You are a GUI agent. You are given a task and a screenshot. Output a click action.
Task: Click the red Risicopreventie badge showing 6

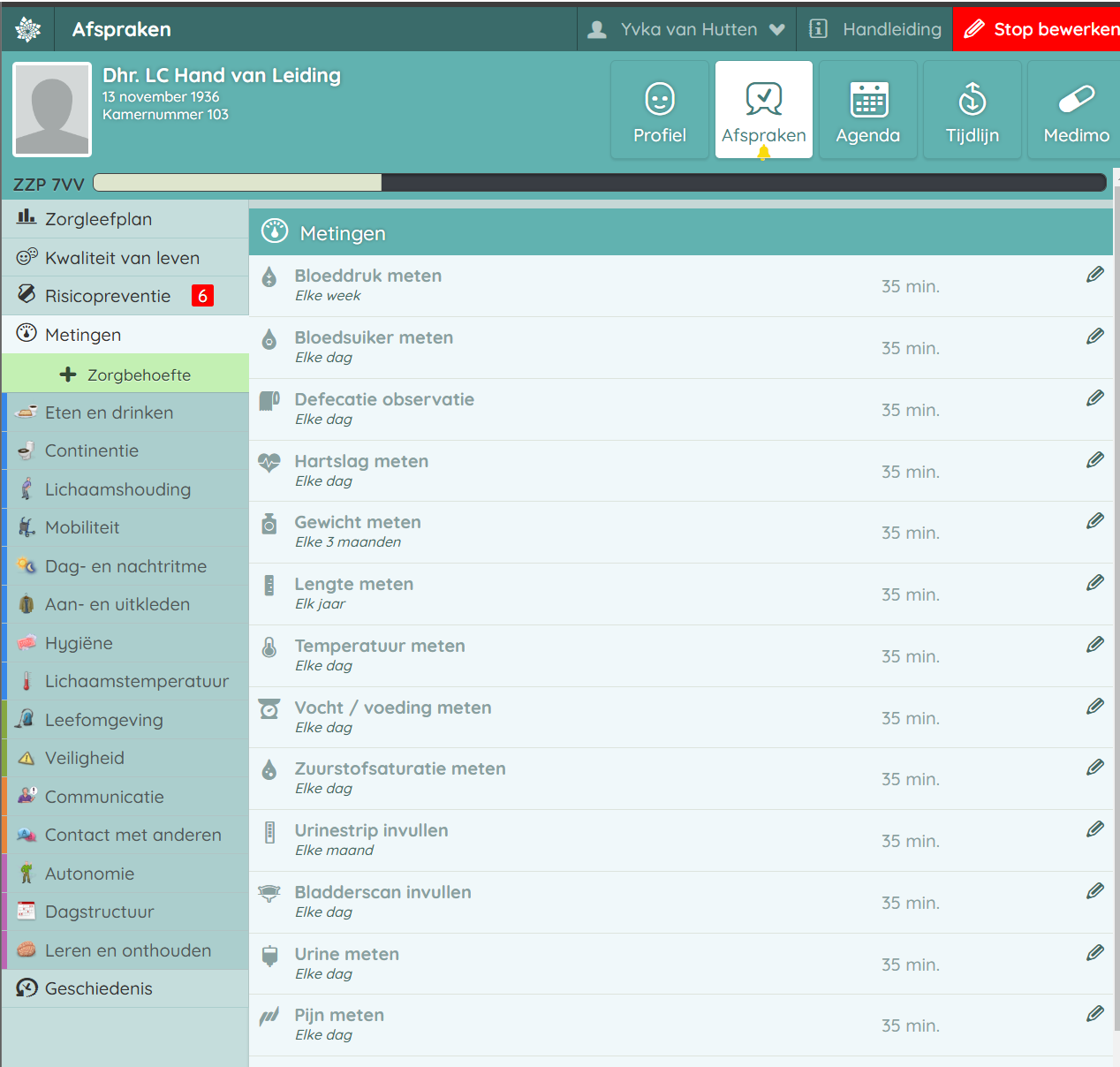[x=202, y=296]
